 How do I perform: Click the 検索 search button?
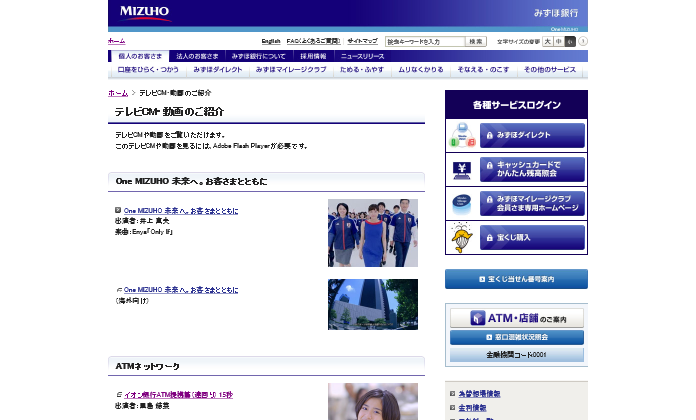pos(476,41)
